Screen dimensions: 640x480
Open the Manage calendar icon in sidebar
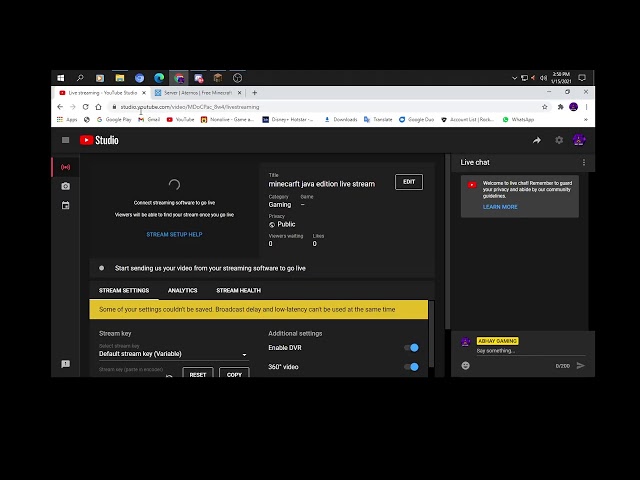point(65,205)
